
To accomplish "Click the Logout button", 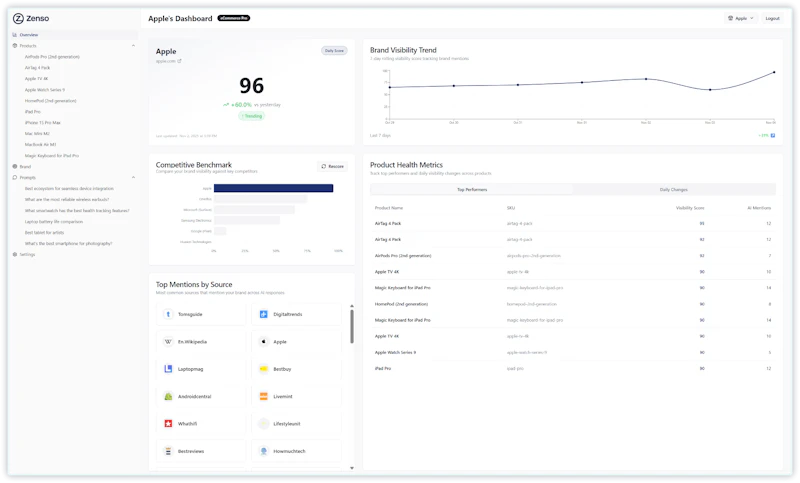I will coord(772,18).
